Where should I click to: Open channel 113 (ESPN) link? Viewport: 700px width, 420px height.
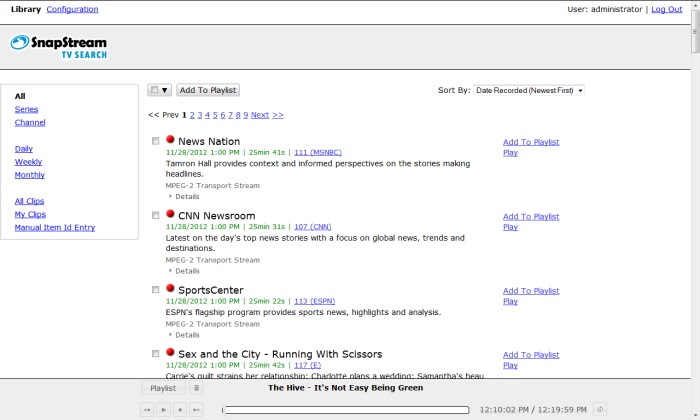[x=314, y=301]
